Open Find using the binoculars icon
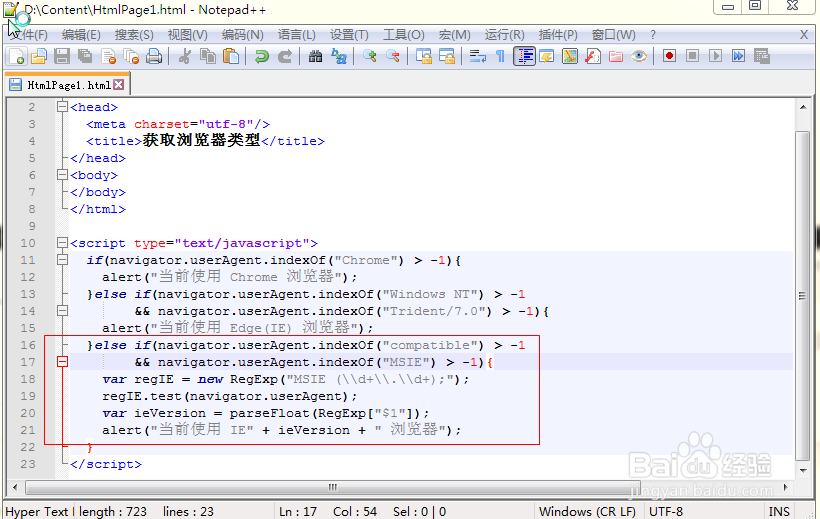 315,56
